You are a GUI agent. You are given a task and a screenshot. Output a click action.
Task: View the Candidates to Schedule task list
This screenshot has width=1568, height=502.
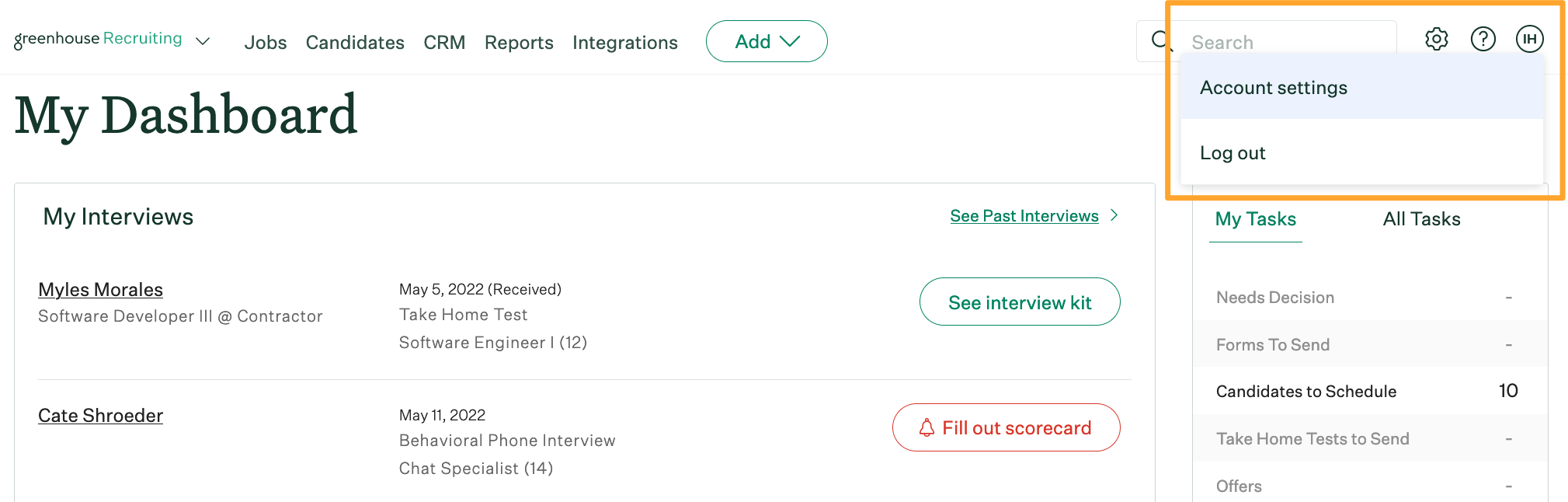point(1306,391)
